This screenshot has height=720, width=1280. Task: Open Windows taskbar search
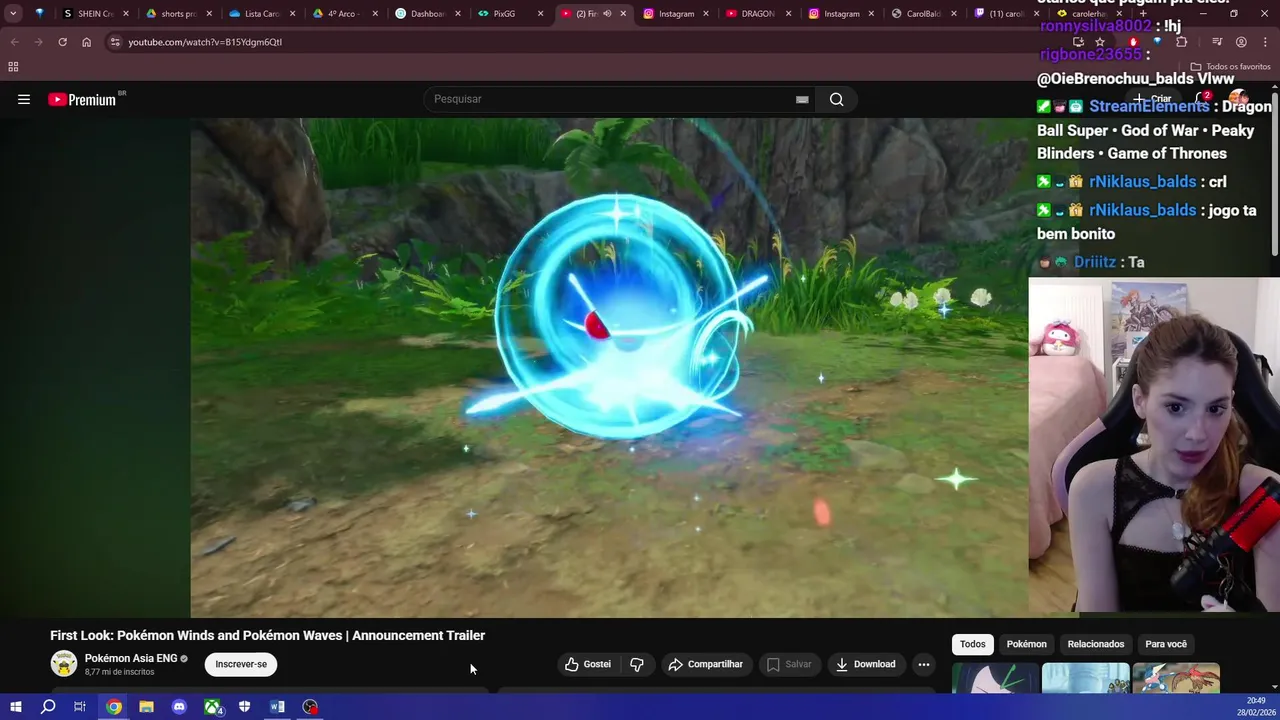pos(48,707)
